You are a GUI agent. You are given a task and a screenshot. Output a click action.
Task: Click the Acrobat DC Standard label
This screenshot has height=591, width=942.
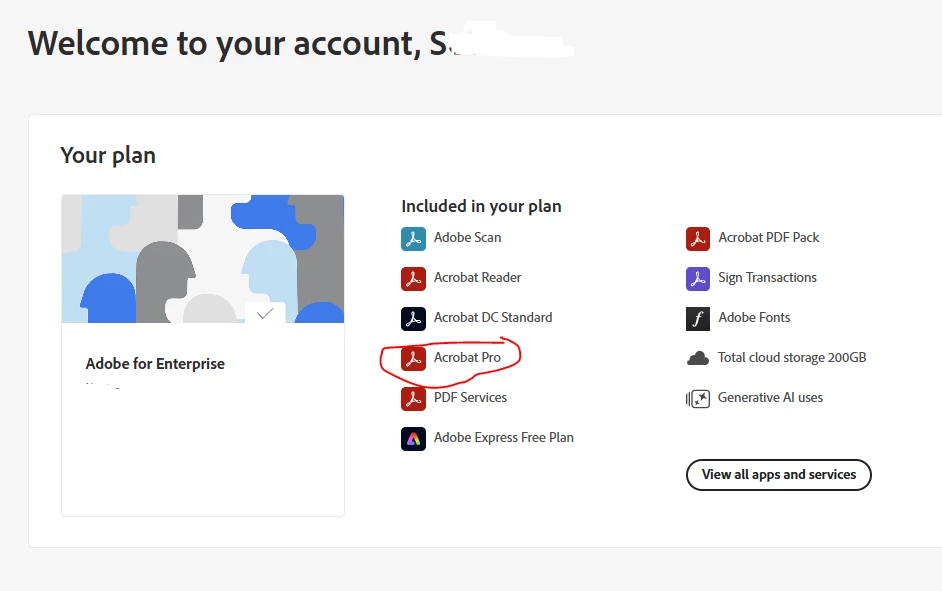point(493,317)
